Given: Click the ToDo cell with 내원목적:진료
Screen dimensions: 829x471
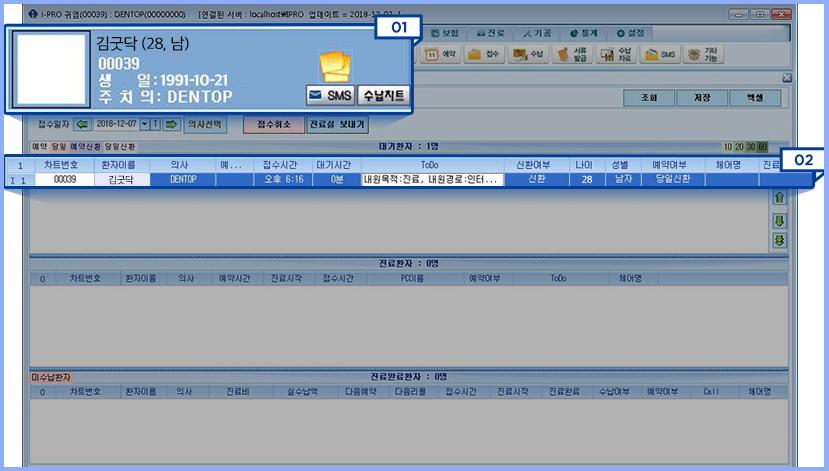Looking at the screenshot, I should (432, 179).
